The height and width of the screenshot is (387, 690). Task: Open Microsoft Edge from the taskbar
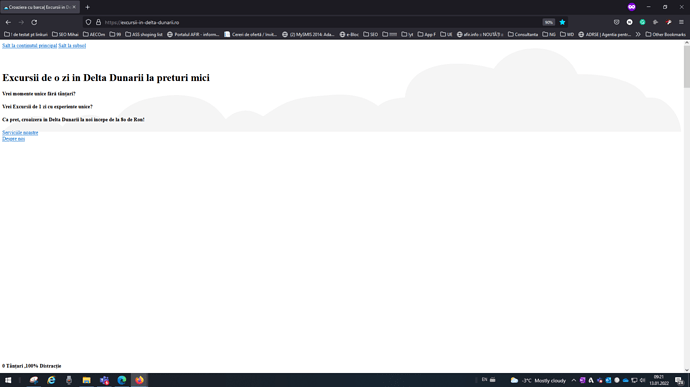point(122,380)
